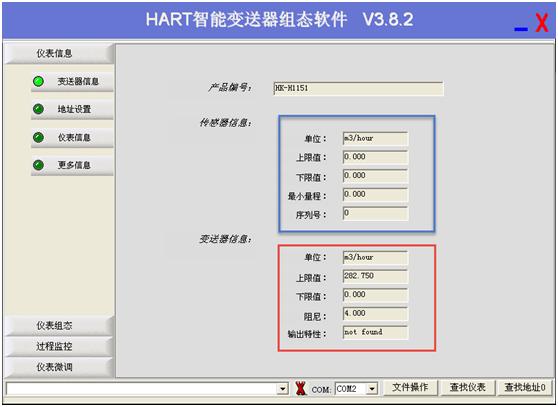Click inside the COM2 combo box

[x=356, y=388]
